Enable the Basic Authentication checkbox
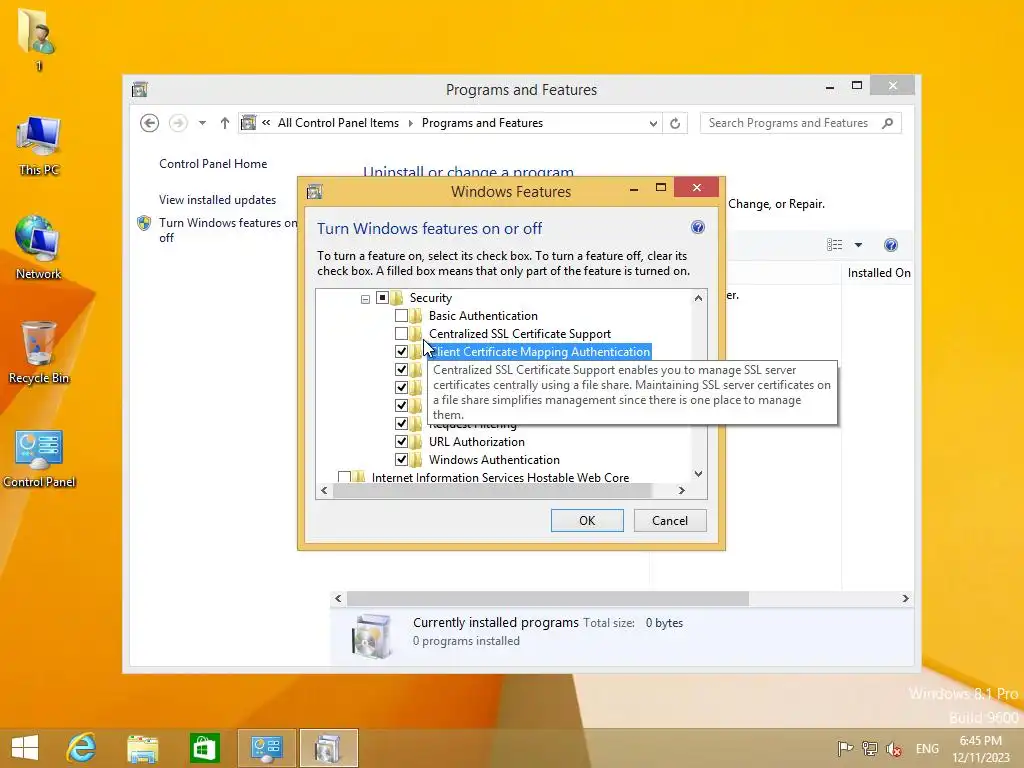 pos(402,316)
